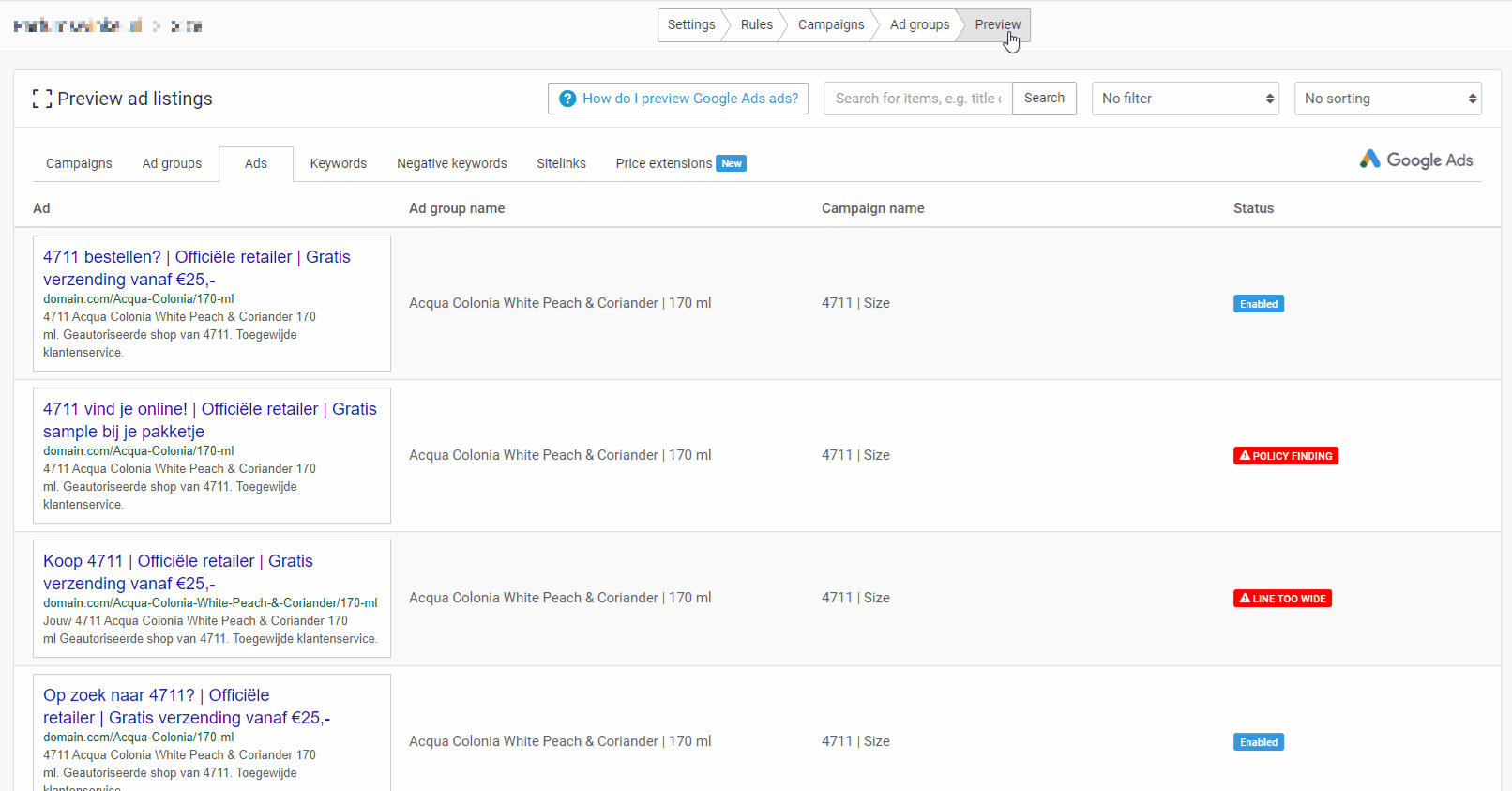This screenshot has width=1512, height=791.
Task: Go to the Campaigns tab in listings
Action: click(79, 163)
